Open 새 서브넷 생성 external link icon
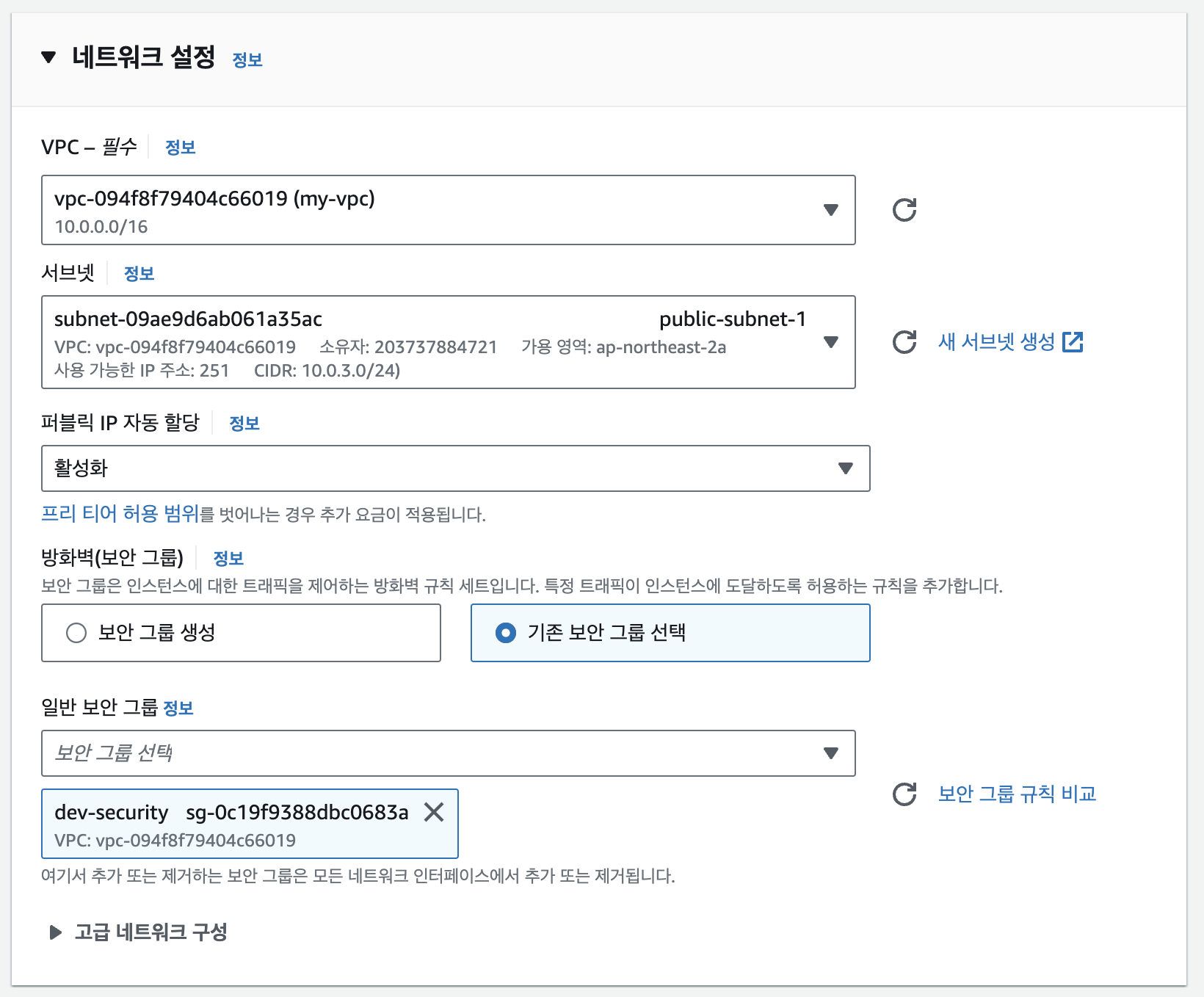Image resolution: width=1204 pixels, height=997 pixels. (x=1075, y=341)
